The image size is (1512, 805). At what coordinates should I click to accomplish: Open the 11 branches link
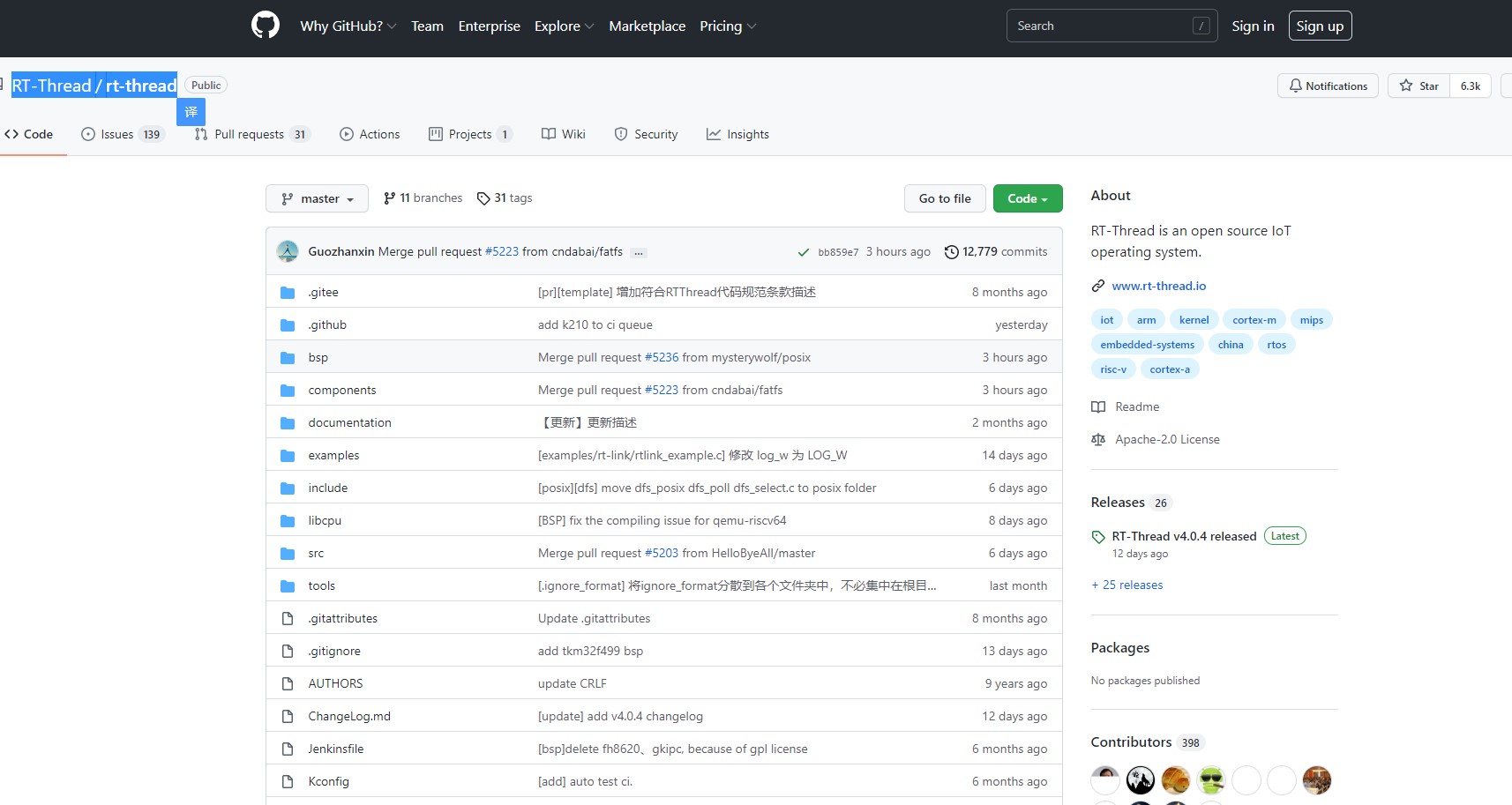click(423, 198)
